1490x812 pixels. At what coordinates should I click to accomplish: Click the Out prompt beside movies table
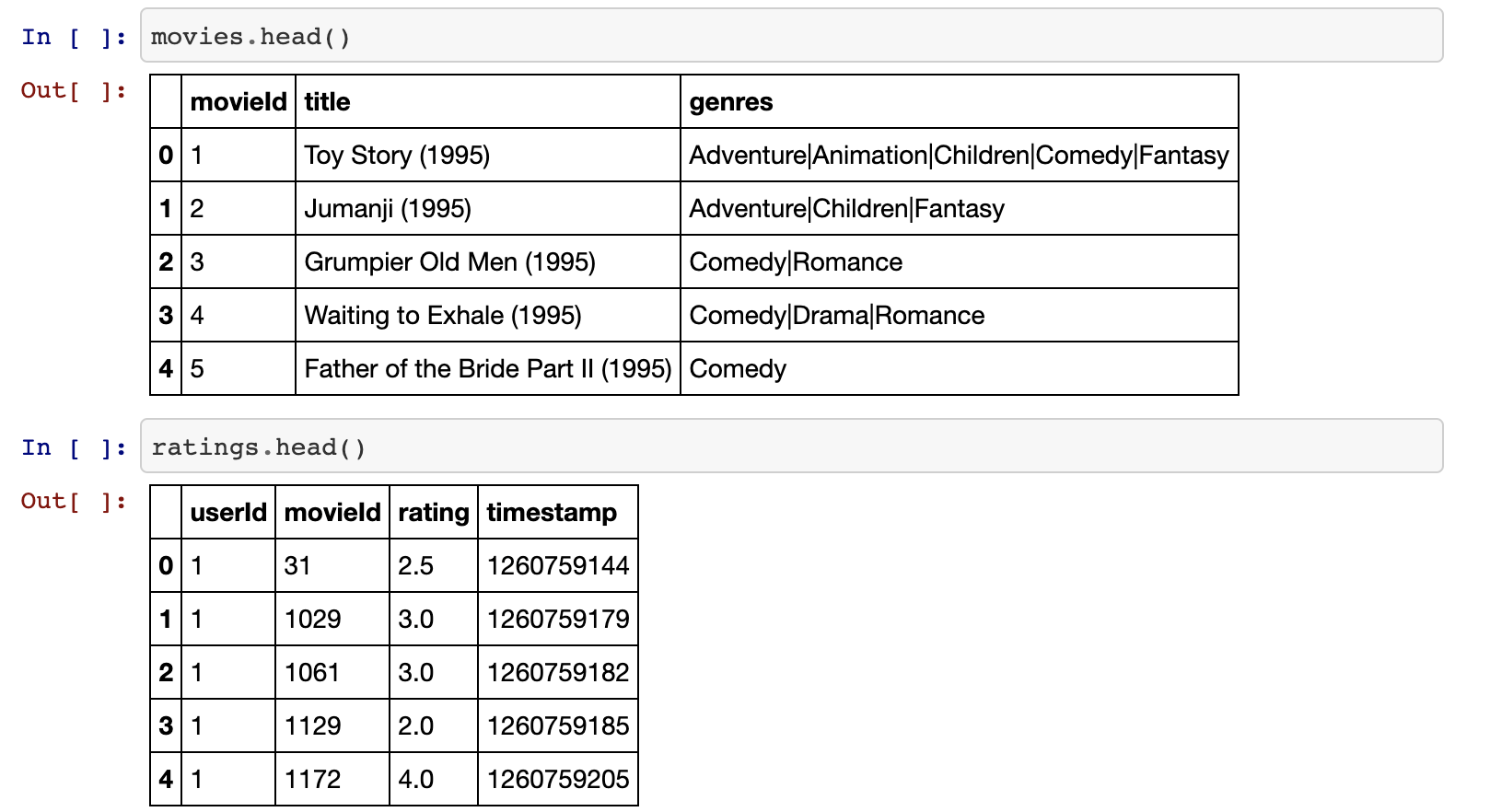(x=73, y=91)
